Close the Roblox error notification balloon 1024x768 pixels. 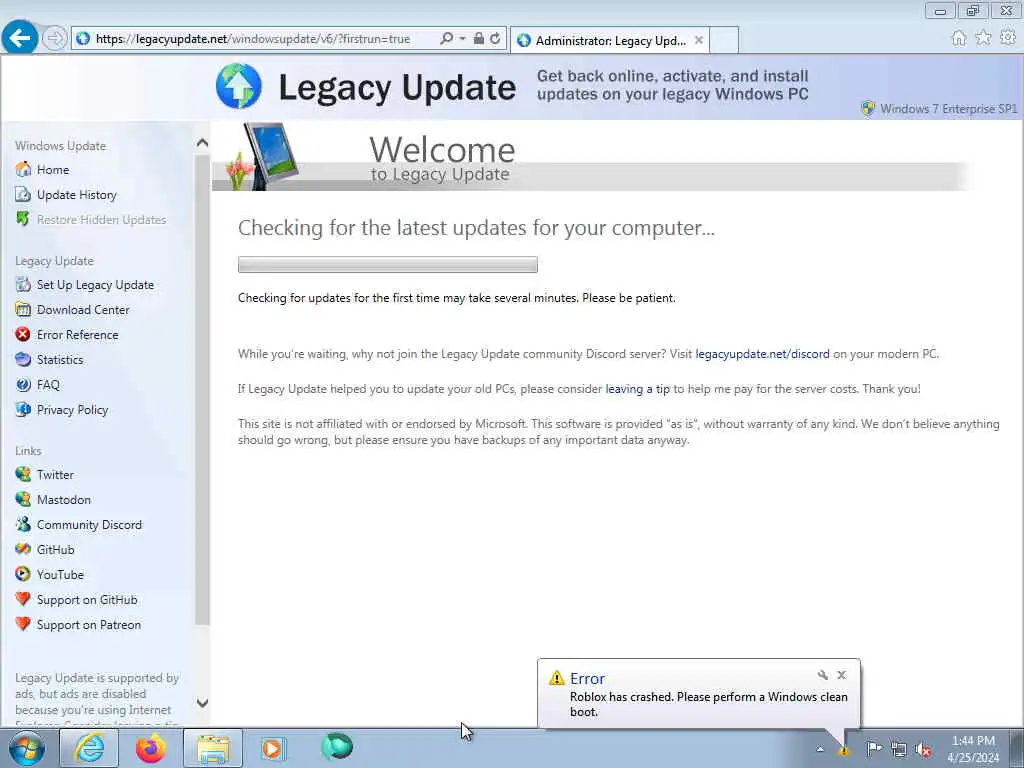click(842, 675)
